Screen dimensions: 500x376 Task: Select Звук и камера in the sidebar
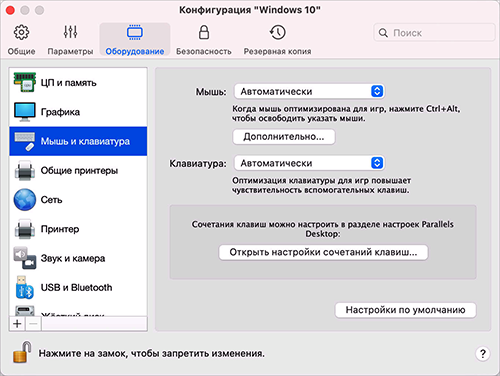tap(78, 258)
